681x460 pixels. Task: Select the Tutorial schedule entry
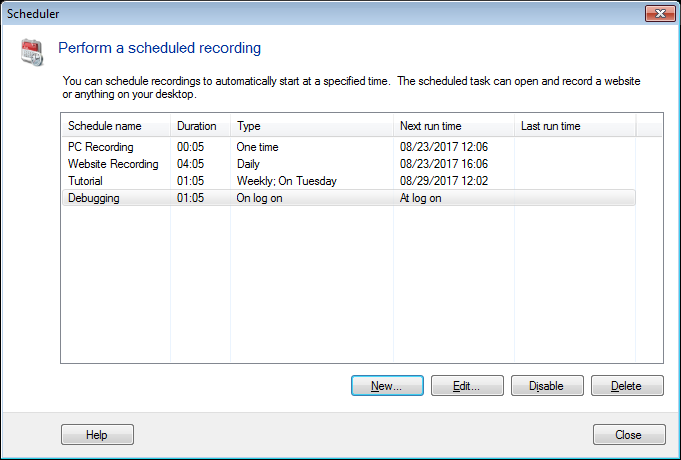point(88,181)
